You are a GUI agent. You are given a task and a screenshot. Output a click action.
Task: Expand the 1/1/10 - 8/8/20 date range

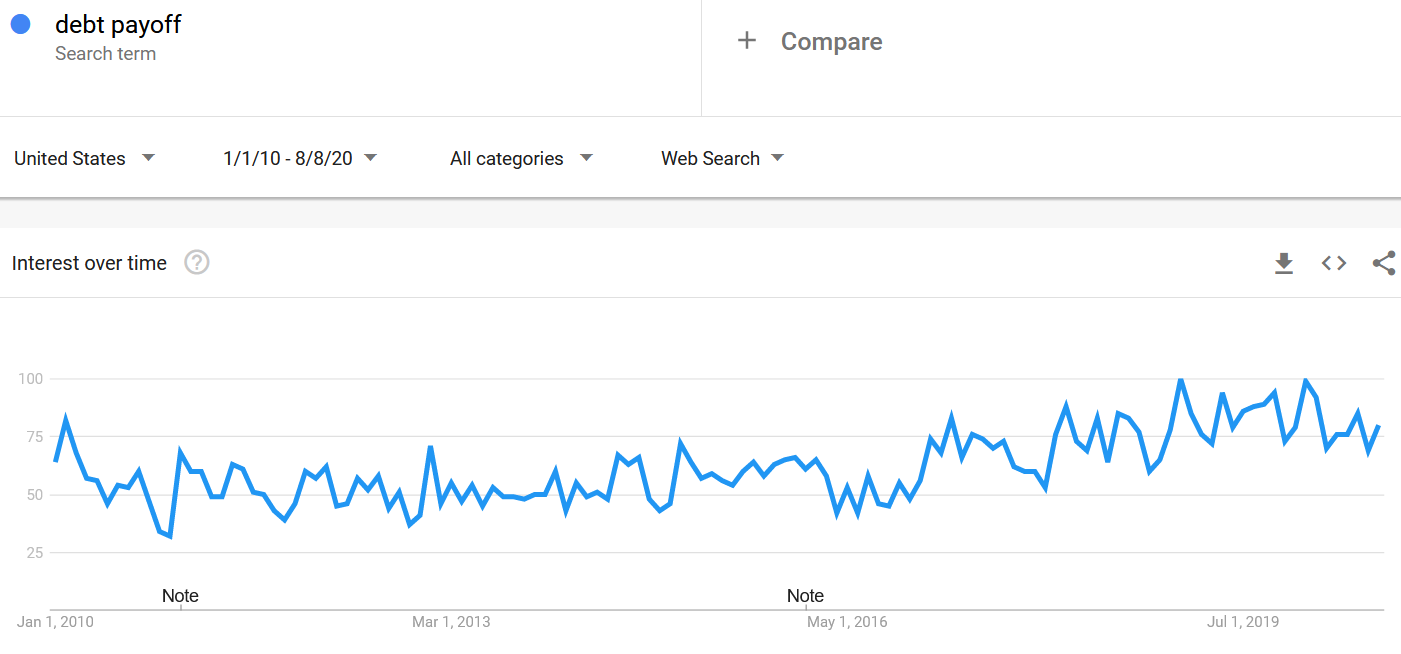pos(300,158)
